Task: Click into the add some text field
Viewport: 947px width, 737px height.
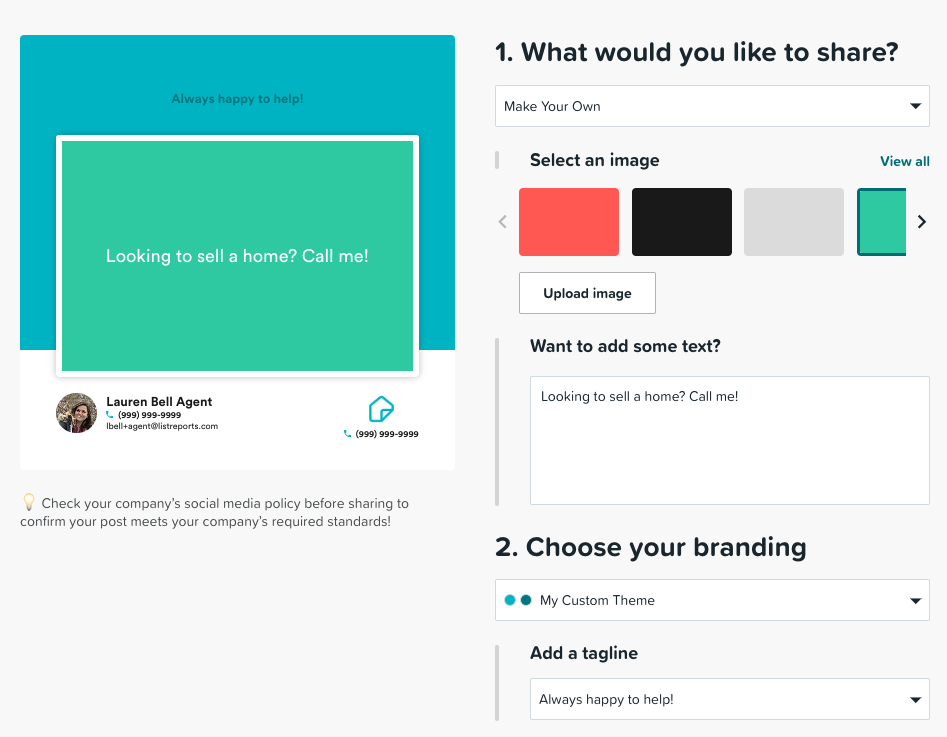Action: click(730, 440)
